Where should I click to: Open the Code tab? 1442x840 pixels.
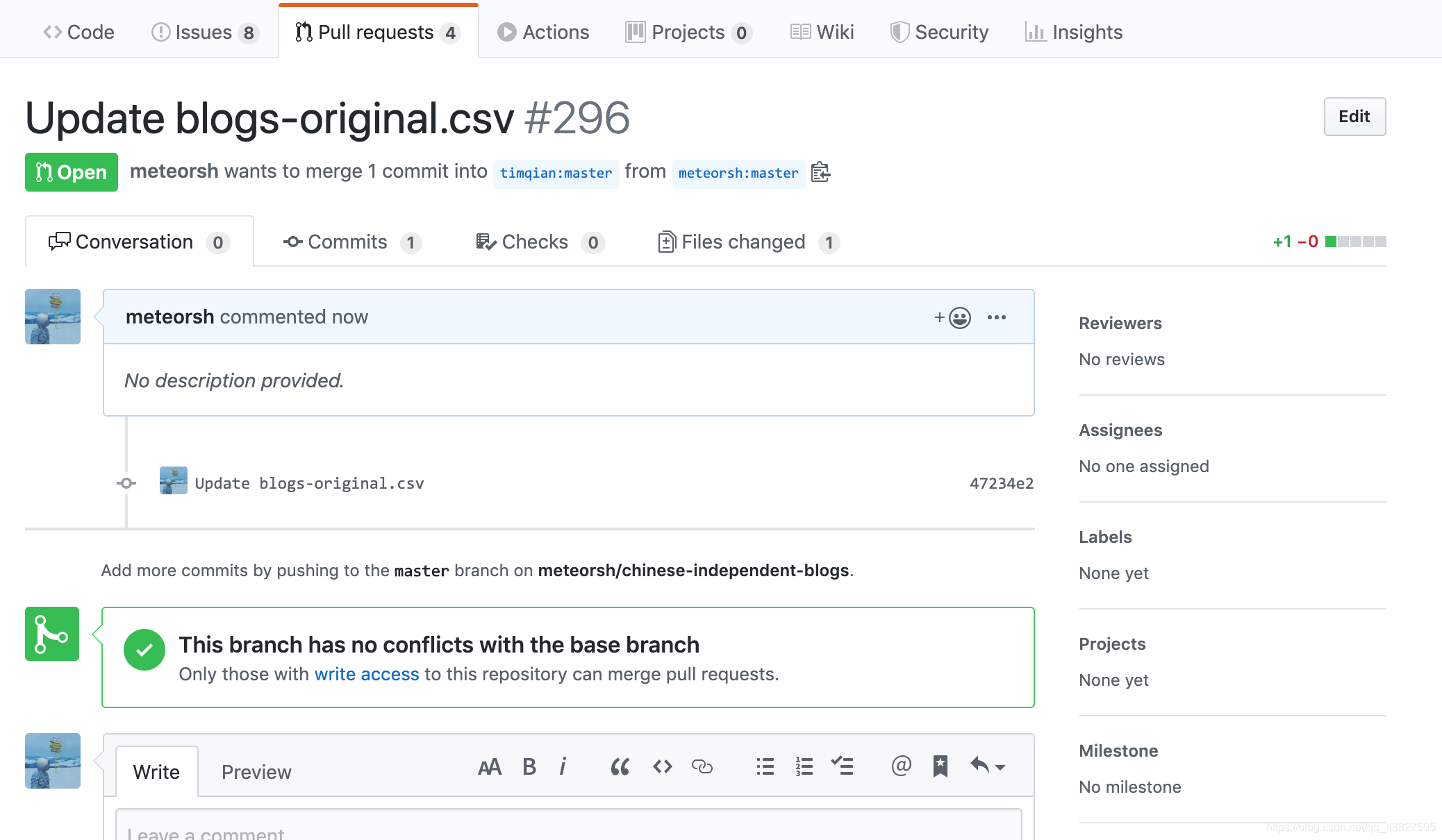click(78, 32)
